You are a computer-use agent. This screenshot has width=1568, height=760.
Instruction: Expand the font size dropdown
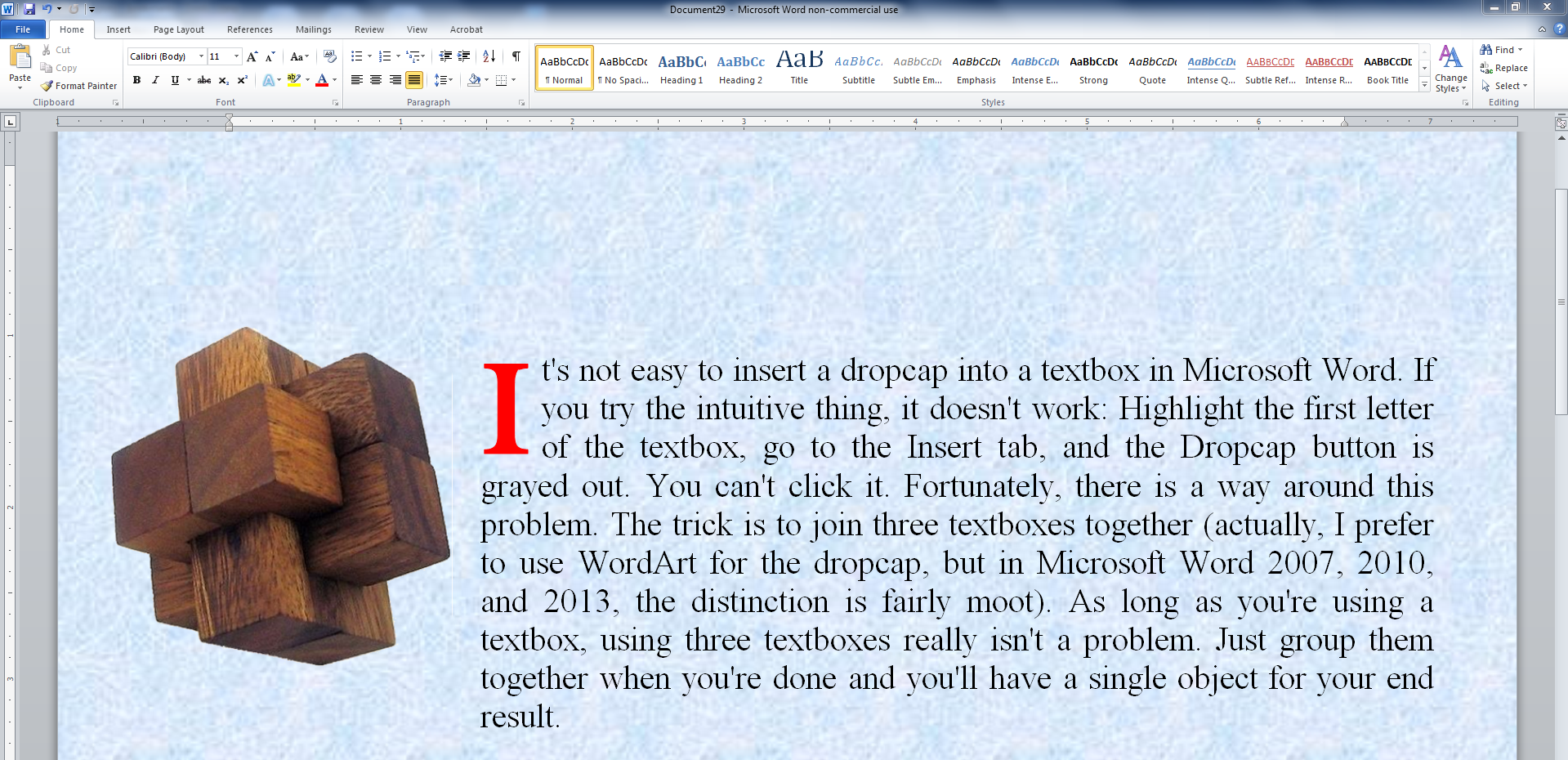tap(237, 56)
